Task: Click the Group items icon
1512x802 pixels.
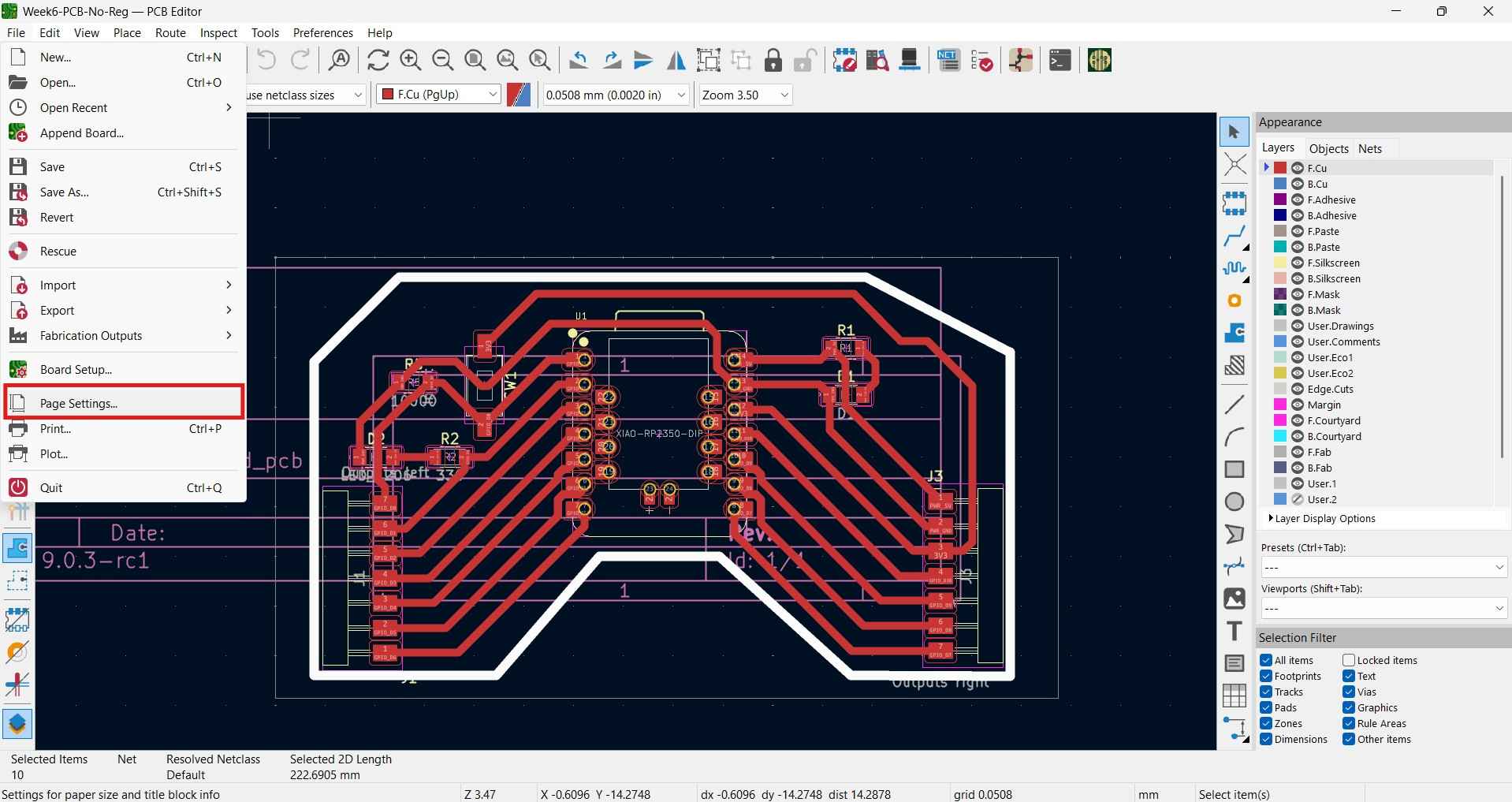Action: pos(709,60)
